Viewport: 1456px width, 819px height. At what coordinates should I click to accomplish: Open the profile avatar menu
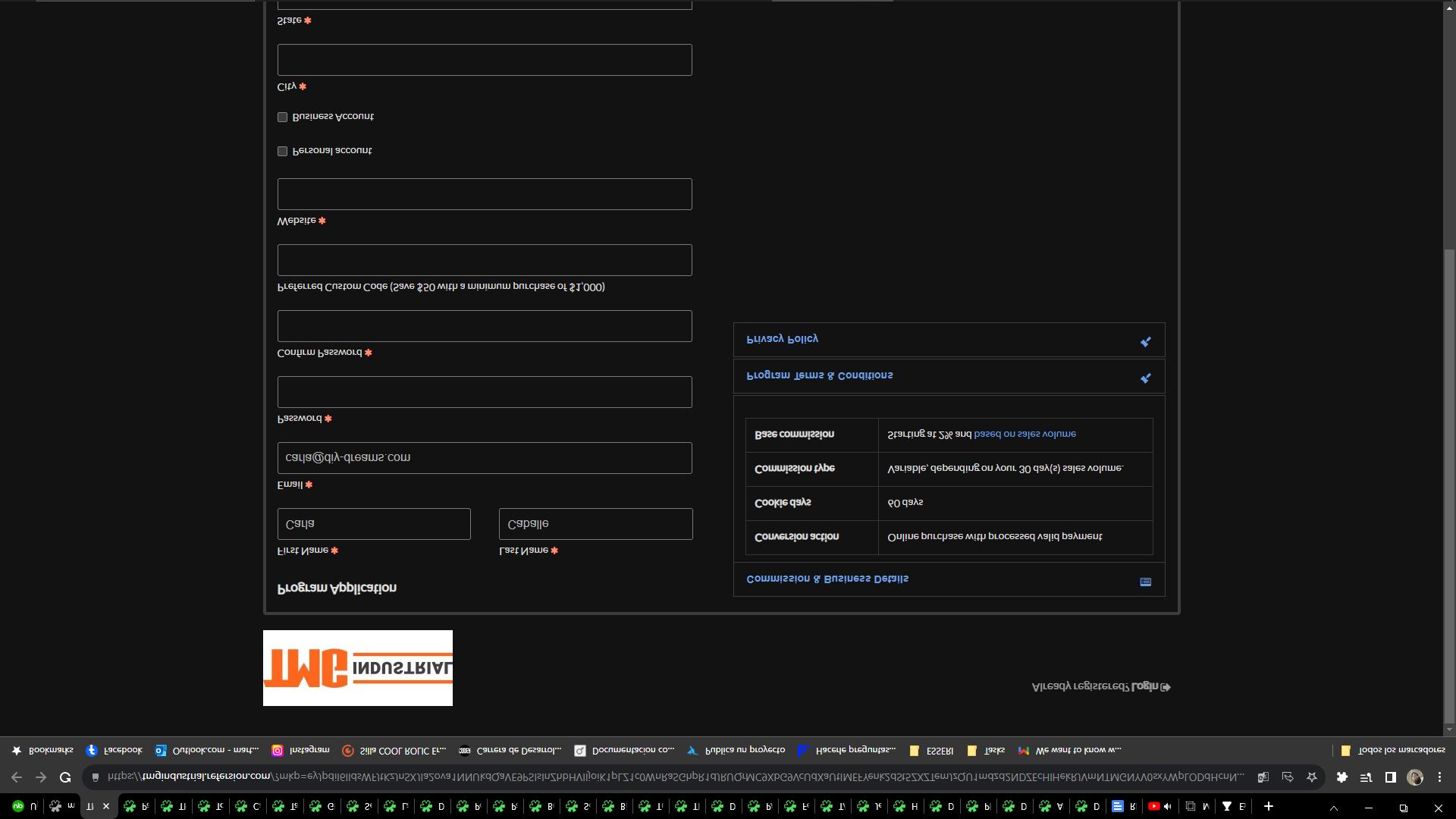pyautogui.click(x=1415, y=777)
